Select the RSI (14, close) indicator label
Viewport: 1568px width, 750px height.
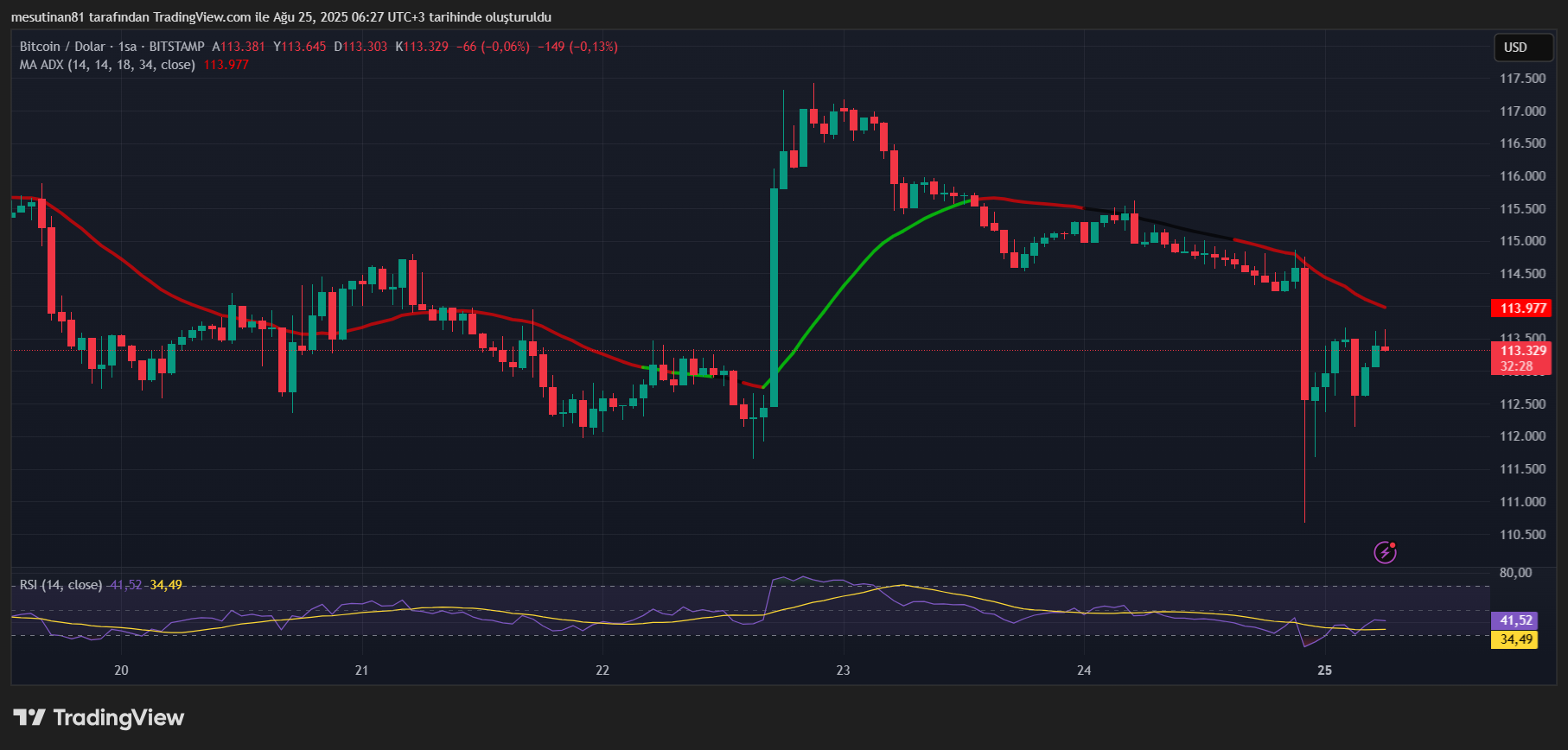coord(61,585)
